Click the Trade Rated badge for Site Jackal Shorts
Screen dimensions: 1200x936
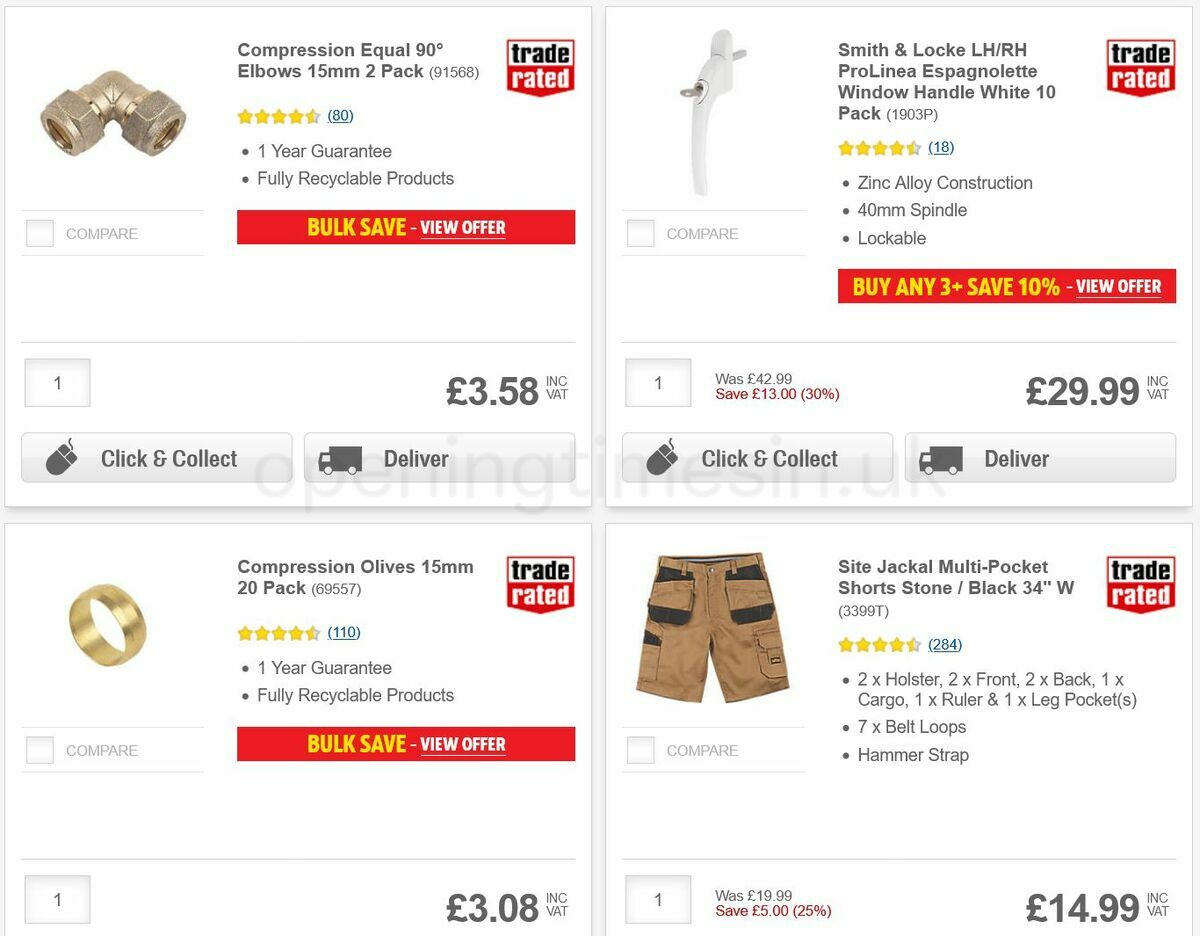point(1140,583)
